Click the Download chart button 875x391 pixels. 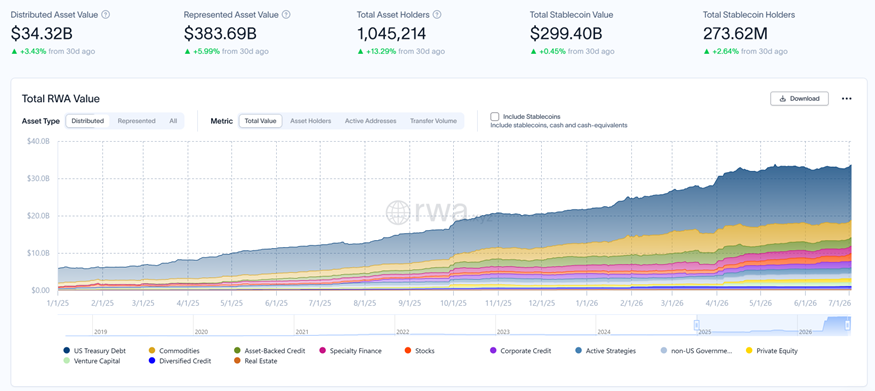point(799,99)
